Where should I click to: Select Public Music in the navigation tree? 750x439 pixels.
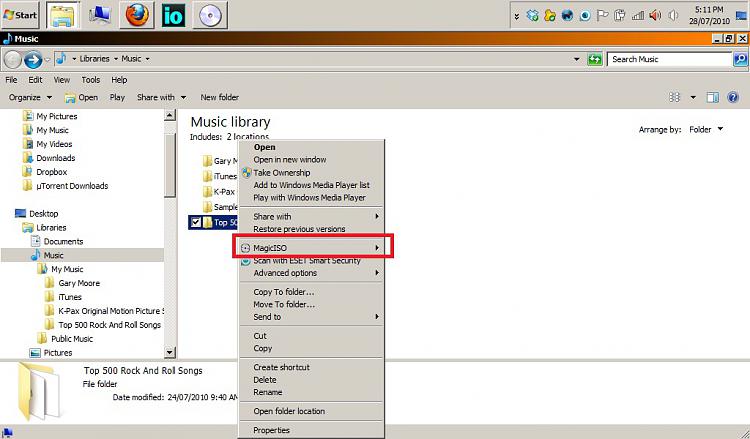coord(72,339)
